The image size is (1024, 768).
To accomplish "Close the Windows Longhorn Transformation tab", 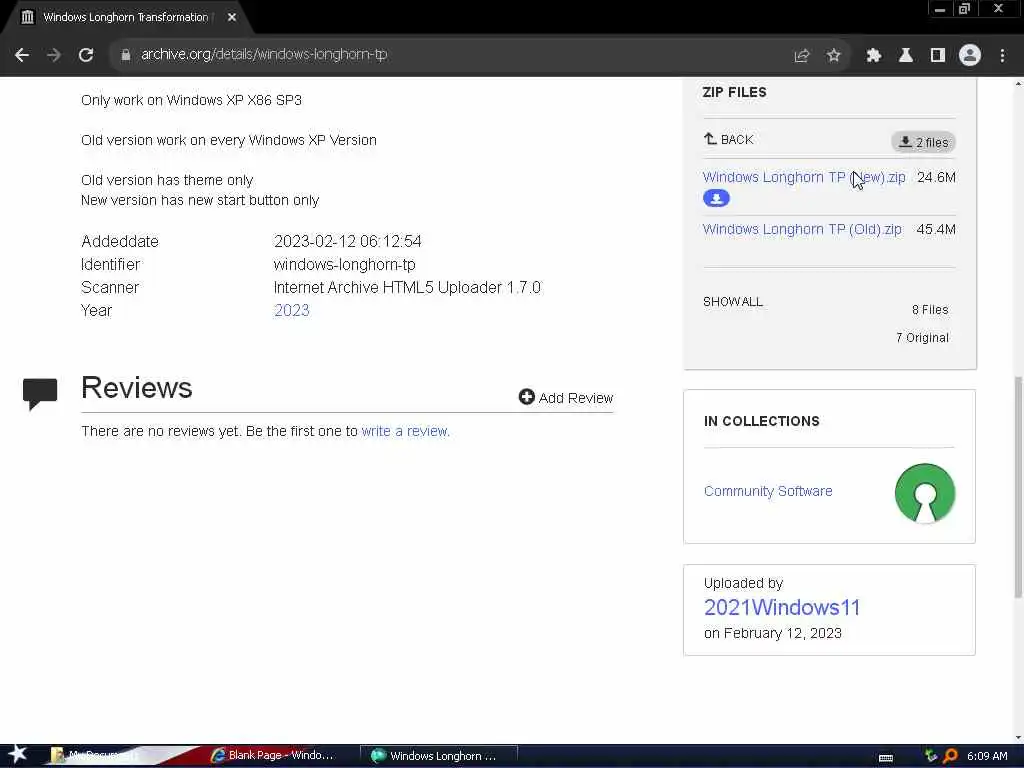I will 232,18.
